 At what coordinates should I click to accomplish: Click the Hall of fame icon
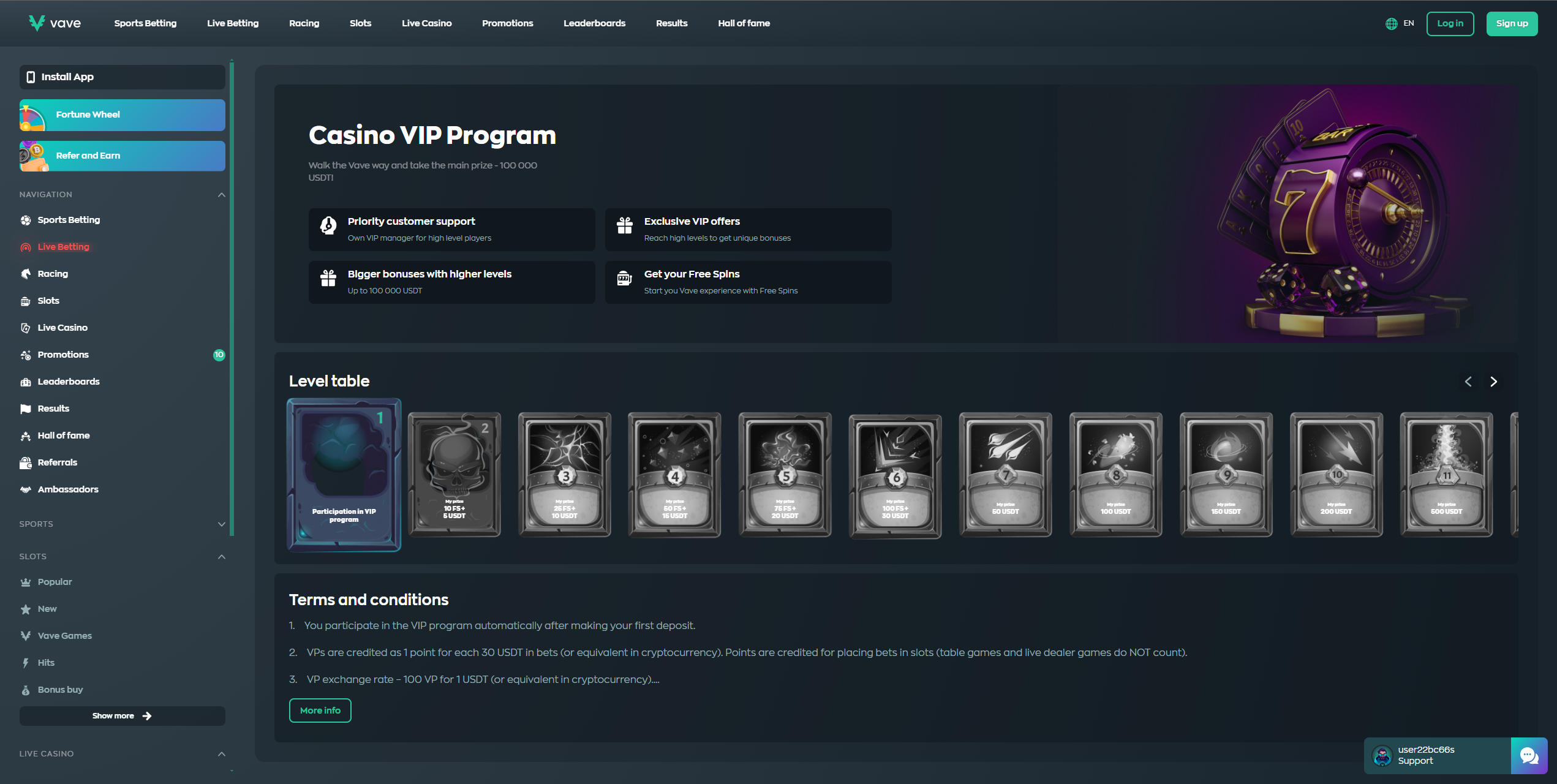click(x=26, y=436)
